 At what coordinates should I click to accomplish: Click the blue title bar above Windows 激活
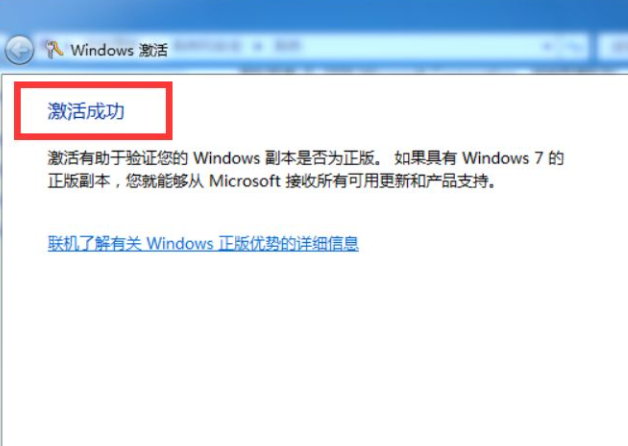tap(314, 14)
